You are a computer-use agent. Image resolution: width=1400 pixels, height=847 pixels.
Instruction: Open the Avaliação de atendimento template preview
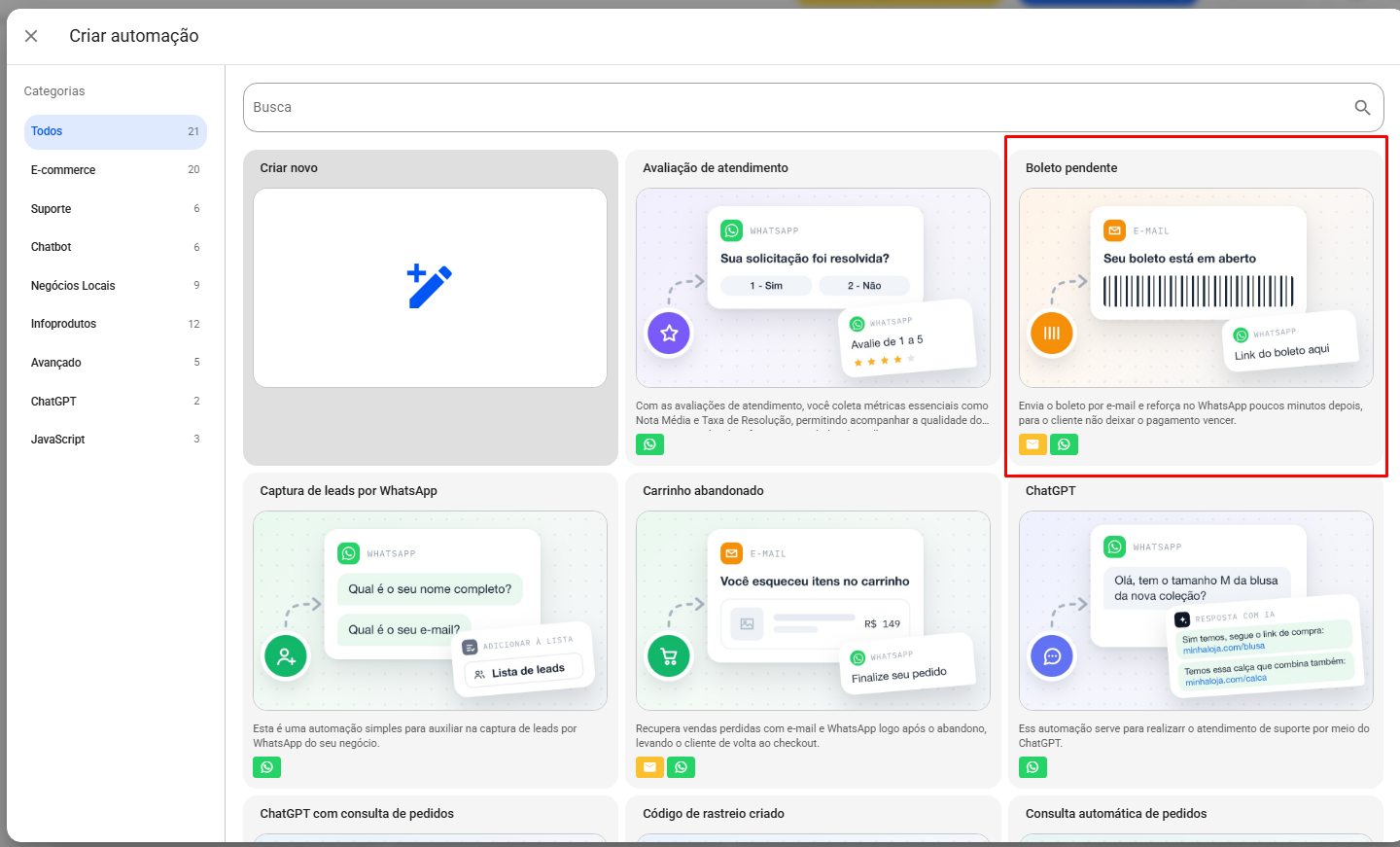click(813, 288)
